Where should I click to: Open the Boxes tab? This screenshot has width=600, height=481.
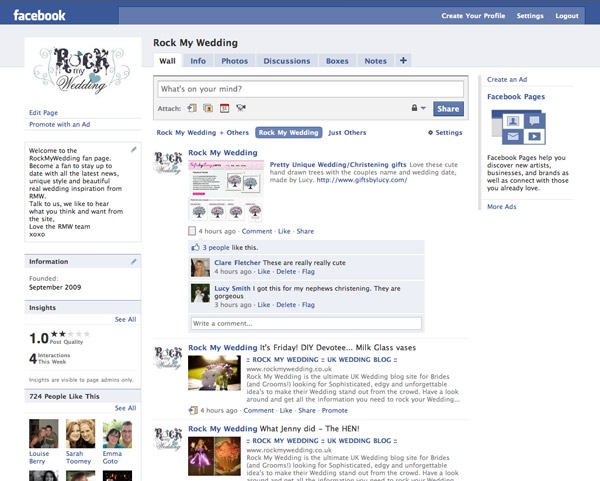(337, 61)
